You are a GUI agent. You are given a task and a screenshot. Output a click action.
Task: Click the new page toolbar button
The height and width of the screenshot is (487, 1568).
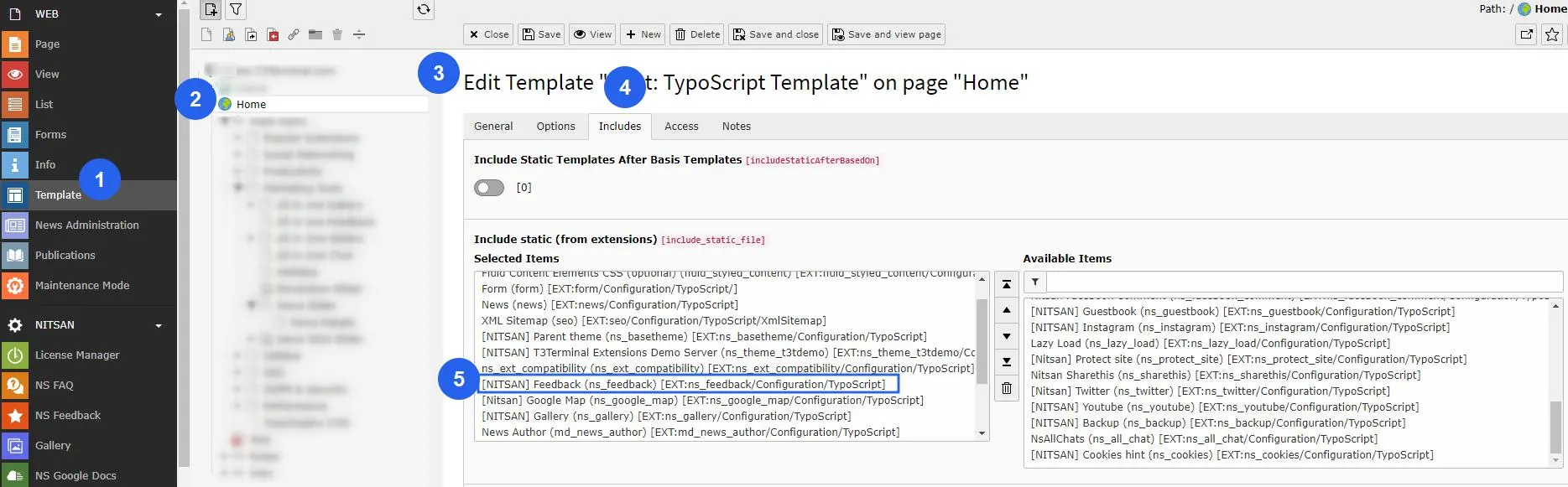click(x=211, y=9)
